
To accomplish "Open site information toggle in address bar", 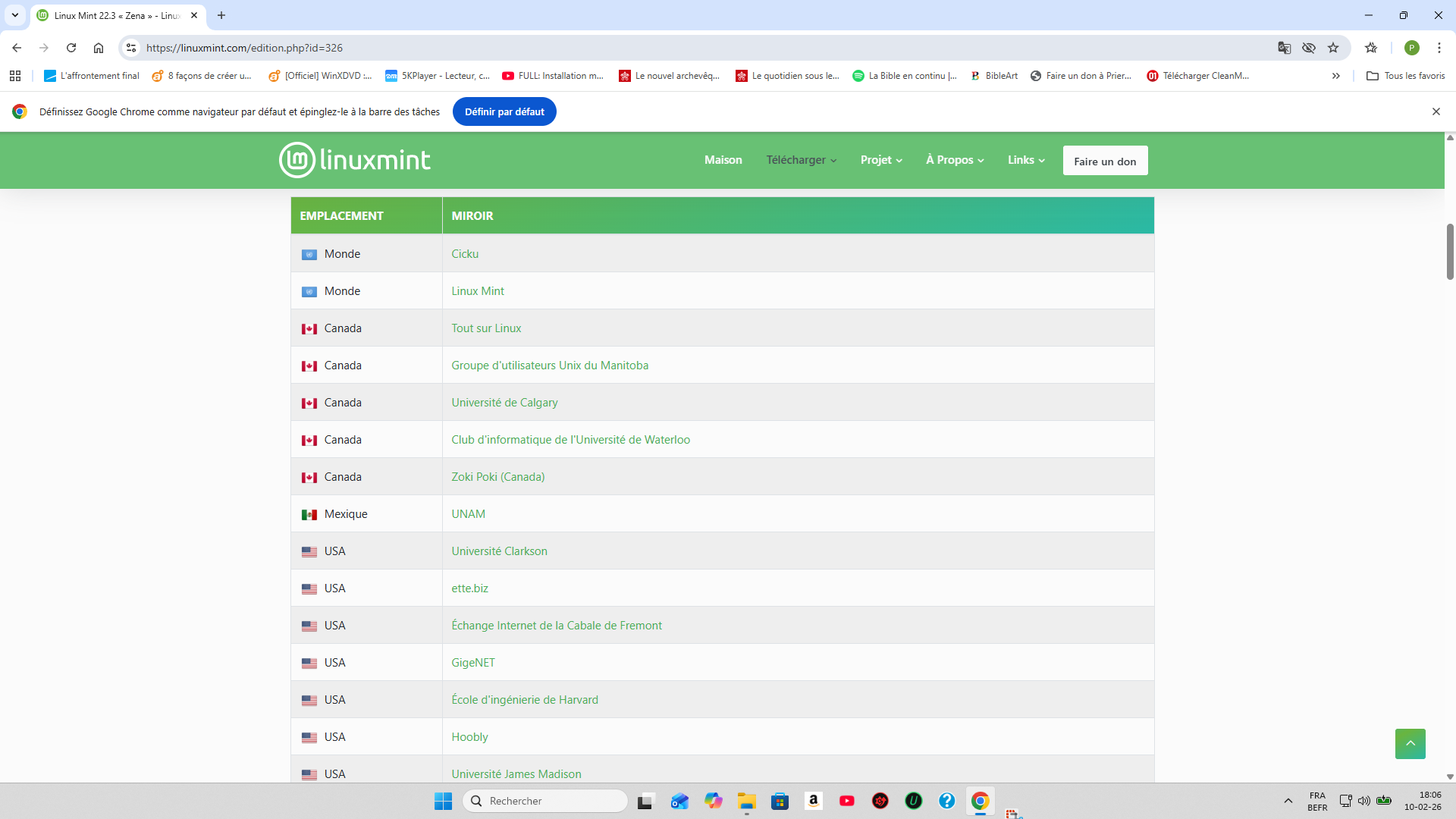I will (131, 48).
